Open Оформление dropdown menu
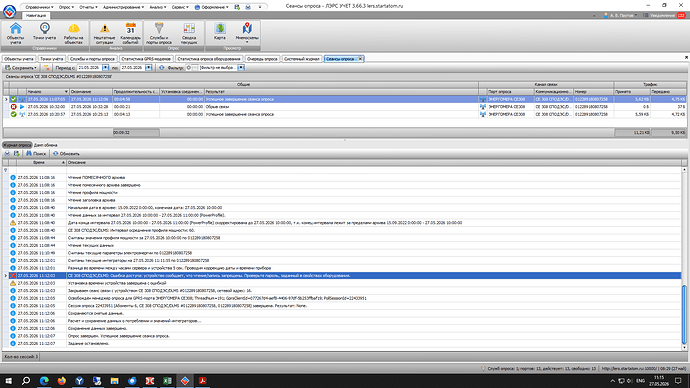Screen dimensions: 690x388 [x=212, y=7]
